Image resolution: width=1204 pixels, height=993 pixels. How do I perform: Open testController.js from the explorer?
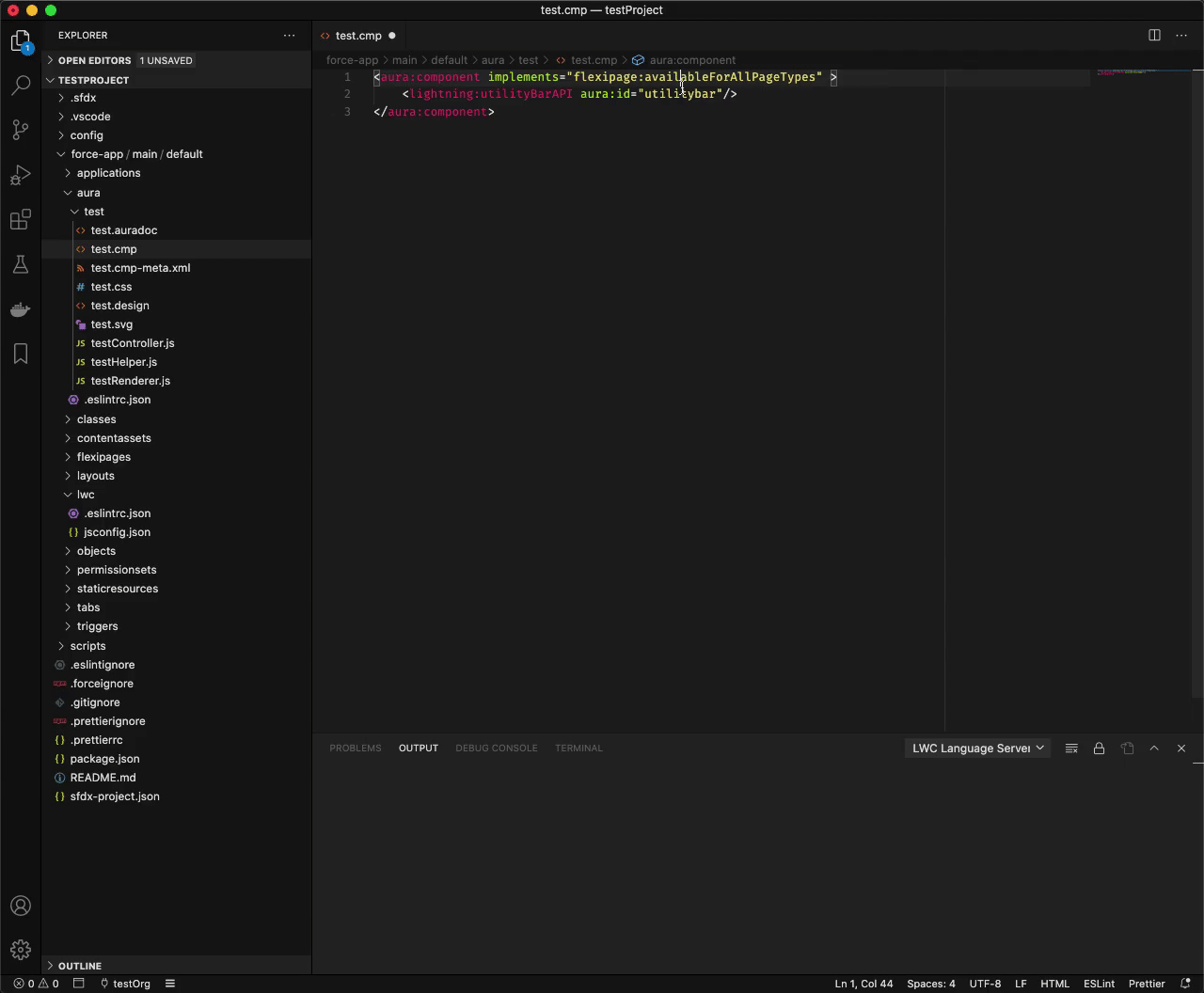(133, 343)
